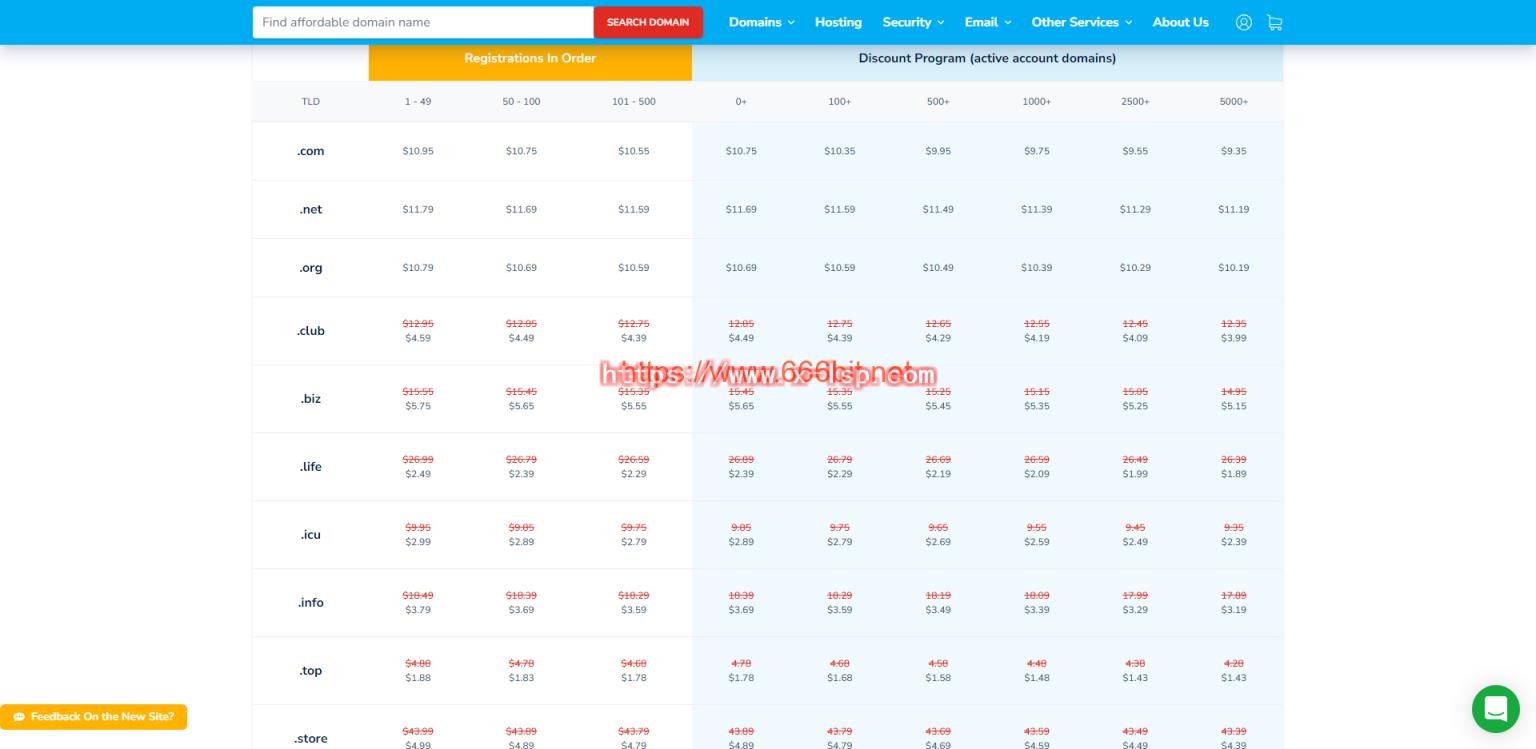Screen dimensions: 1536x749
Task: Click the .org price $10.19
Action: click(x=1234, y=268)
